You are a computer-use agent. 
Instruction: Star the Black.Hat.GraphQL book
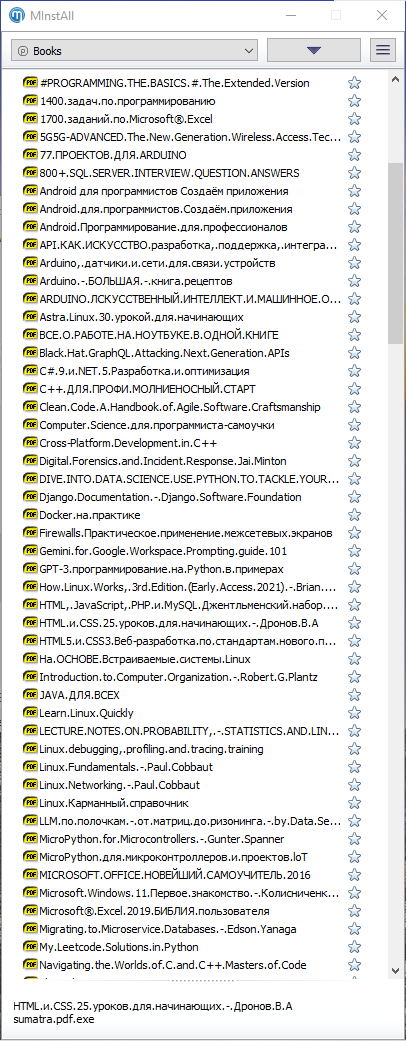(x=354, y=353)
